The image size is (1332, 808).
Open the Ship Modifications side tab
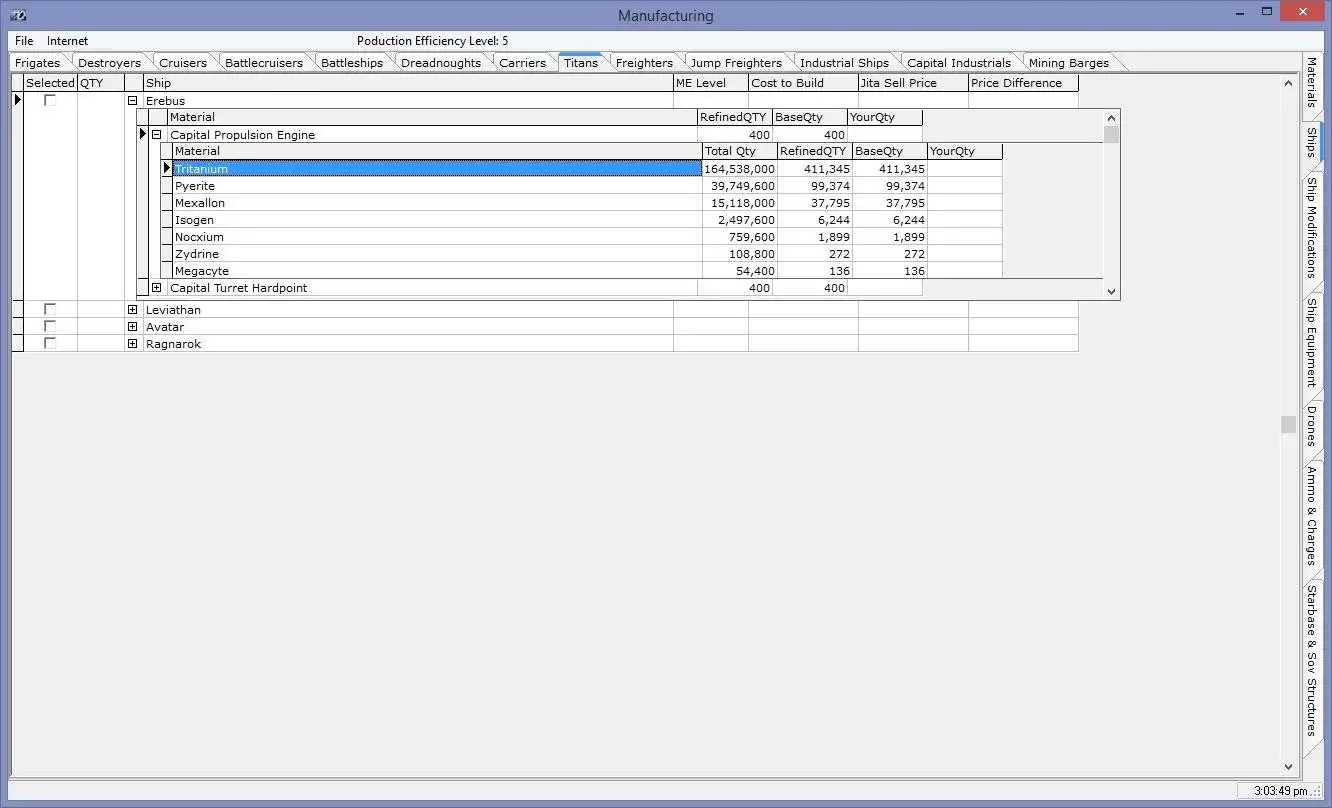1312,227
